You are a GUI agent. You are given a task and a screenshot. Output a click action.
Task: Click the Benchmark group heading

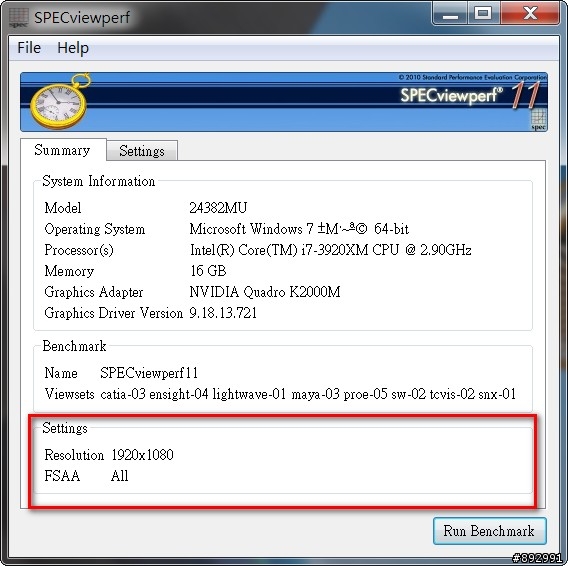point(74,346)
